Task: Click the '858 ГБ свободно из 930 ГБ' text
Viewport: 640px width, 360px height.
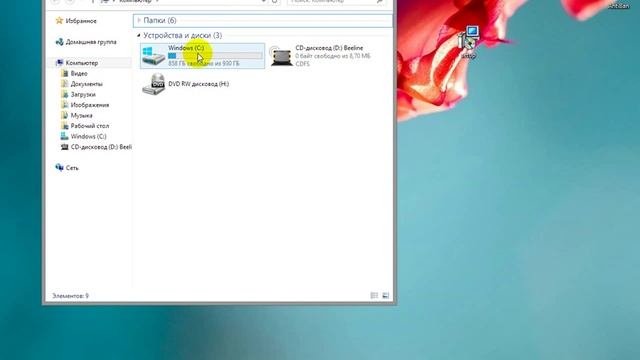Action: pos(204,64)
